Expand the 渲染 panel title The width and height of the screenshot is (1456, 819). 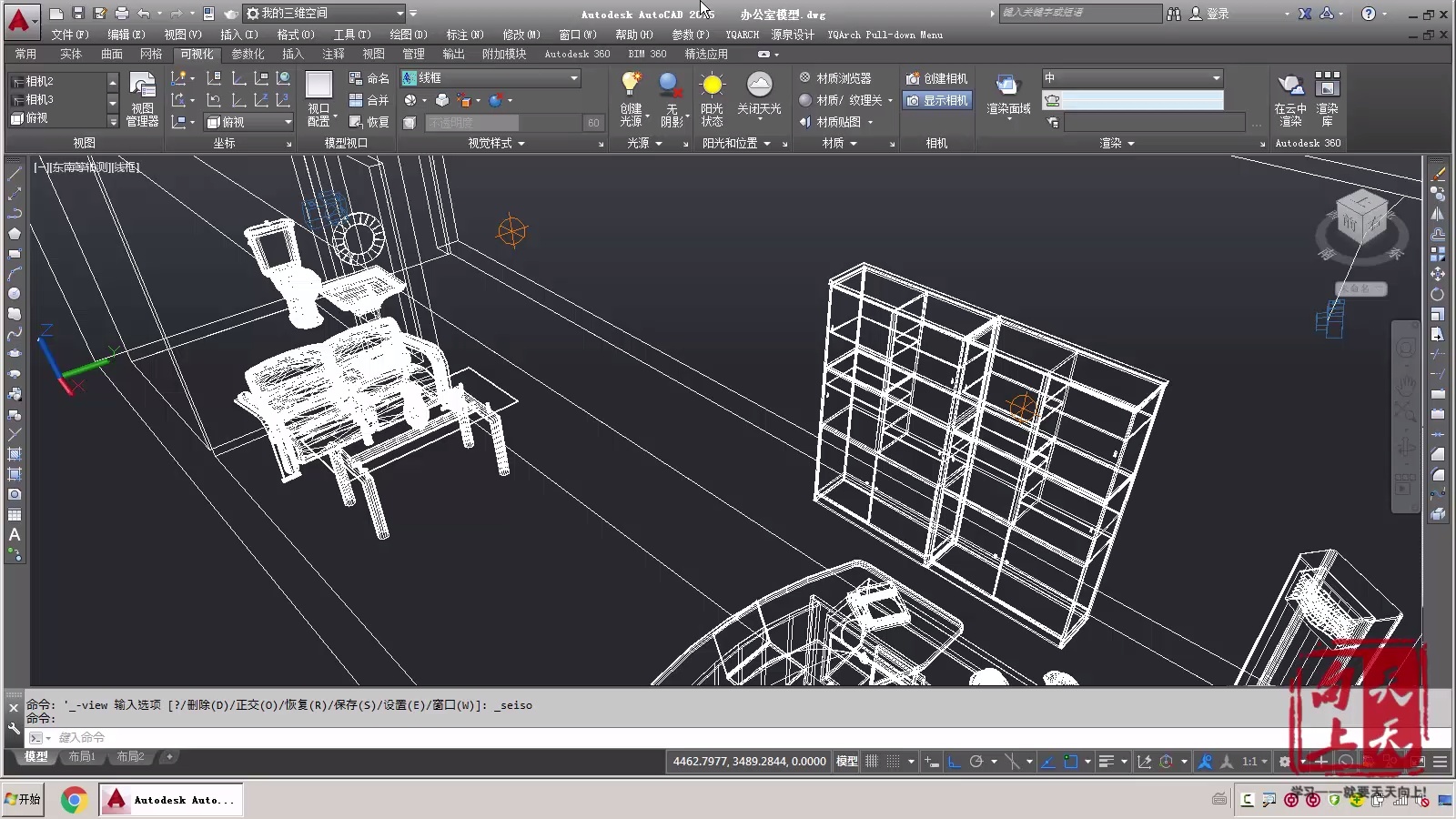pyautogui.click(x=1117, y=143)
